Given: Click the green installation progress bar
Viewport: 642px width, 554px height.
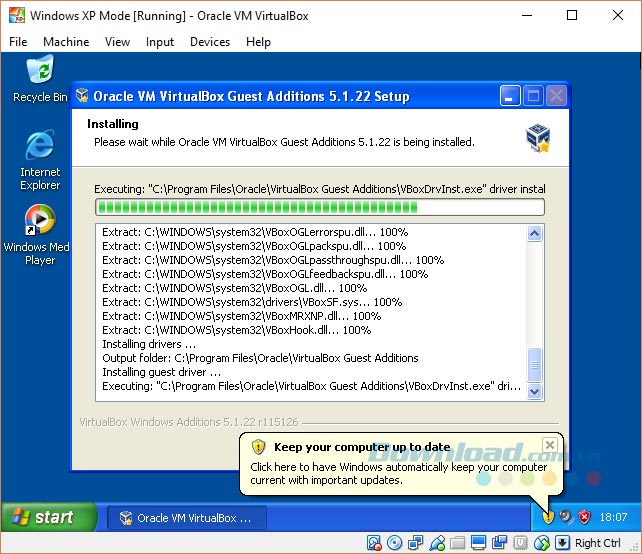Looking at the screenshot, I should [x=319, y=207].
